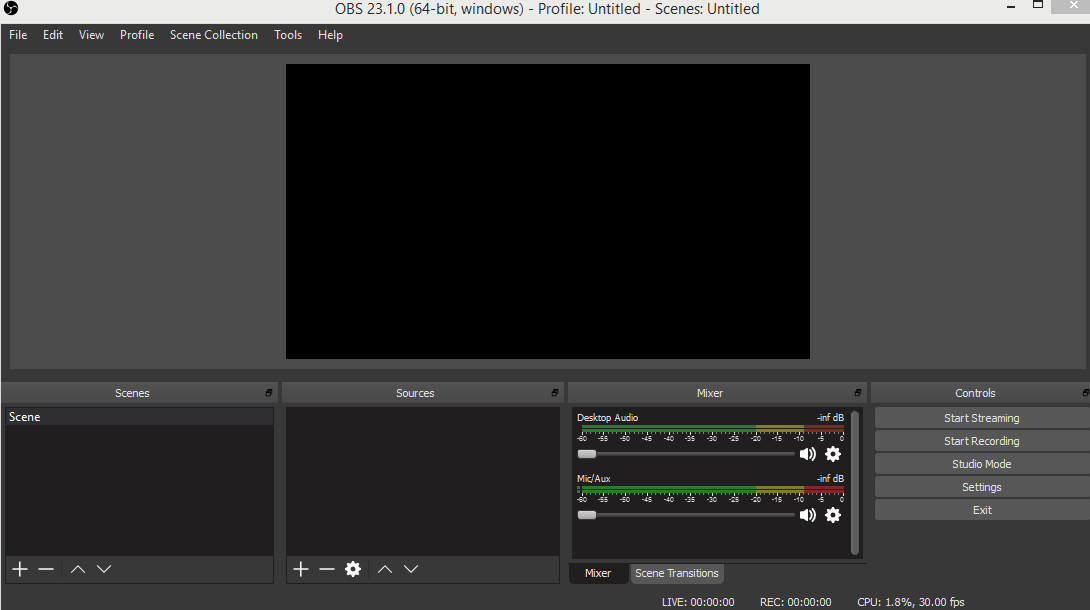Click the black preview canvas
Viewport: 1090px width, 610px height.
point(548,211)
